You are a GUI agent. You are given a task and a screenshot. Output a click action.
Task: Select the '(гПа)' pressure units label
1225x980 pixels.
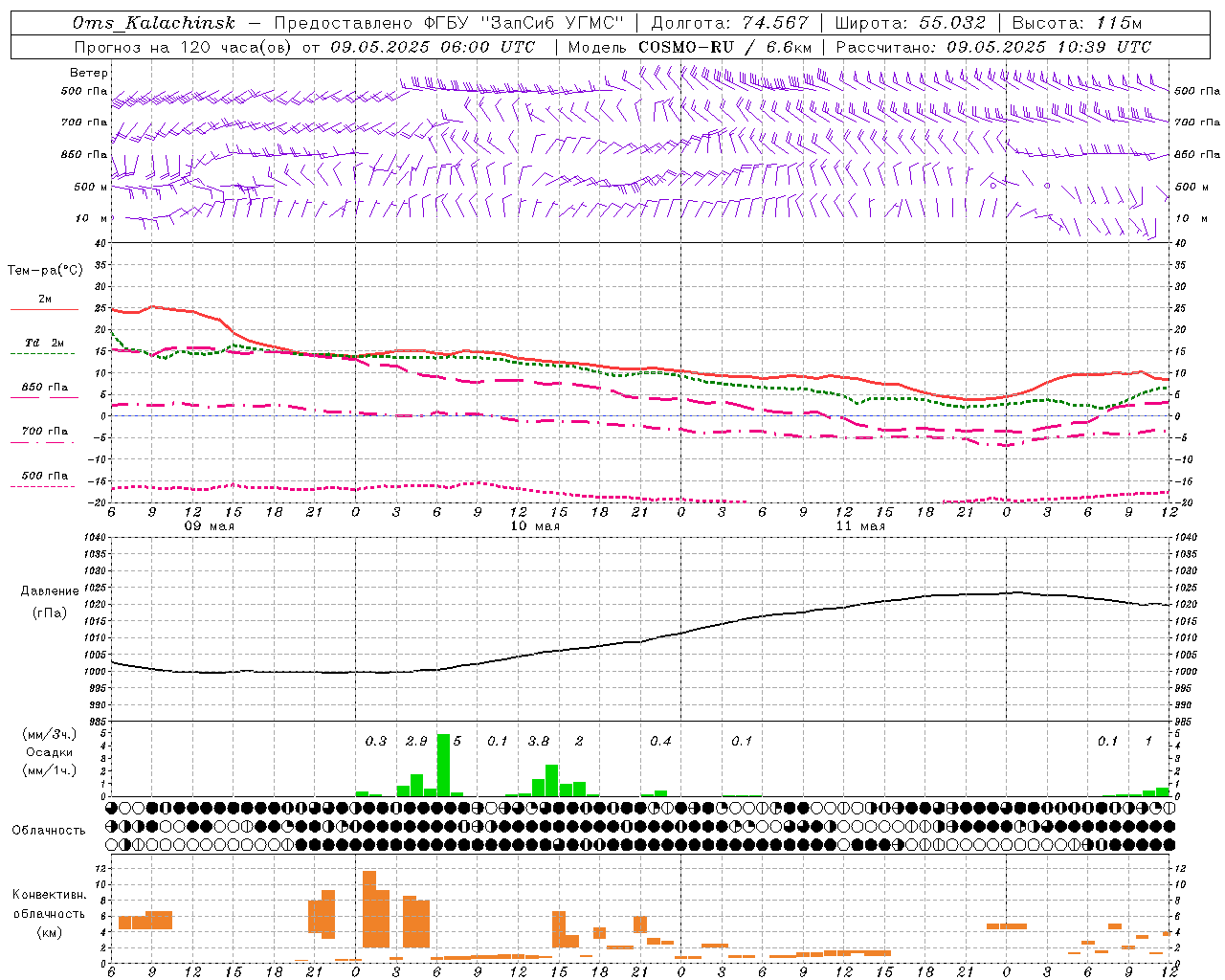(x=49, y=613)
